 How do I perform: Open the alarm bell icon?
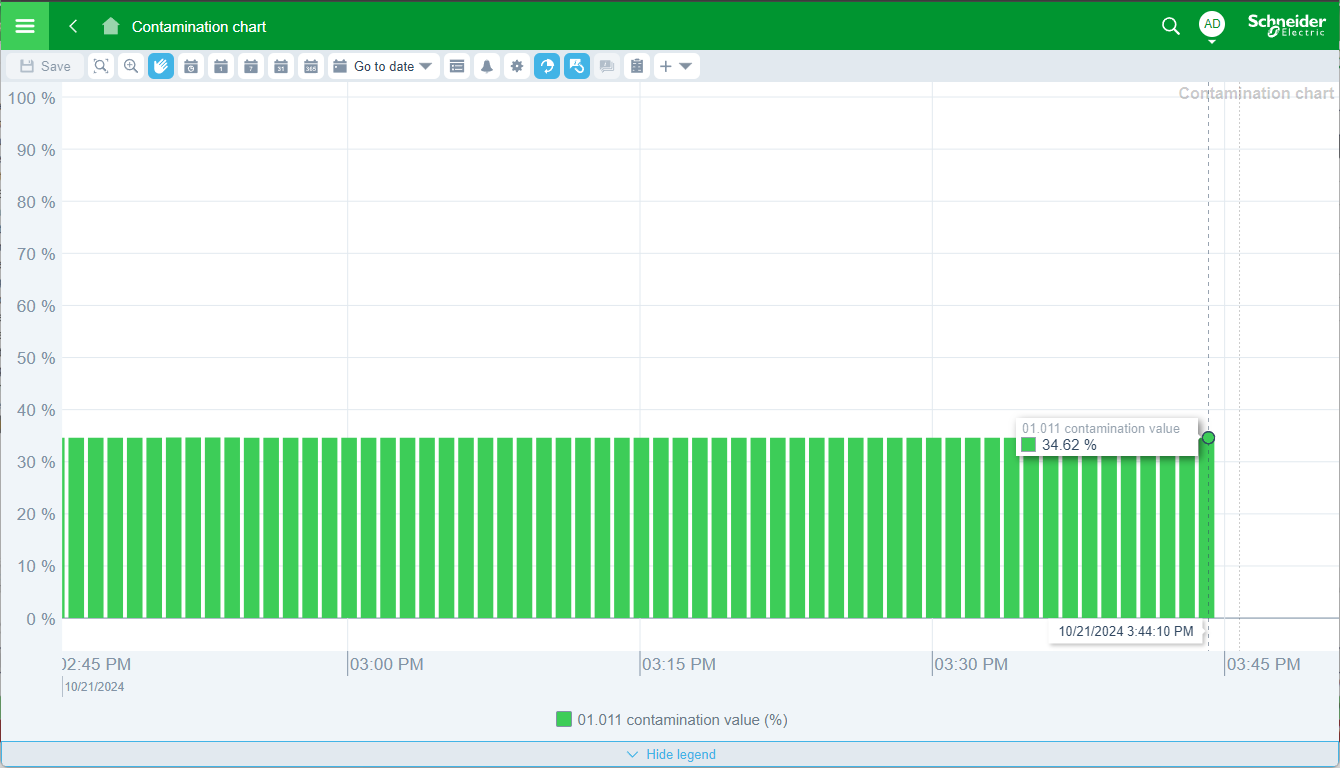[487, 66]
